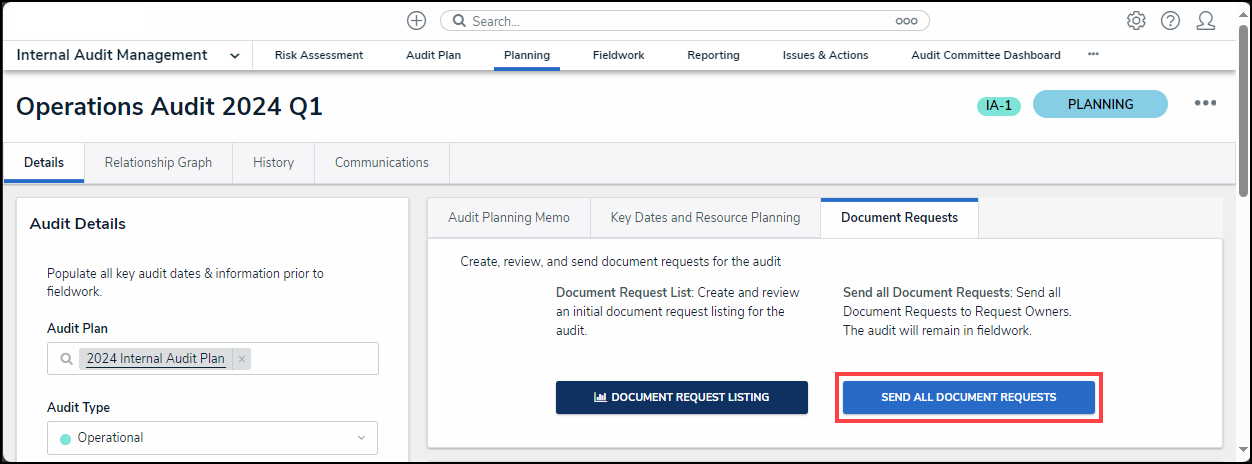Show more navigation items via ellipsis

1093,55
